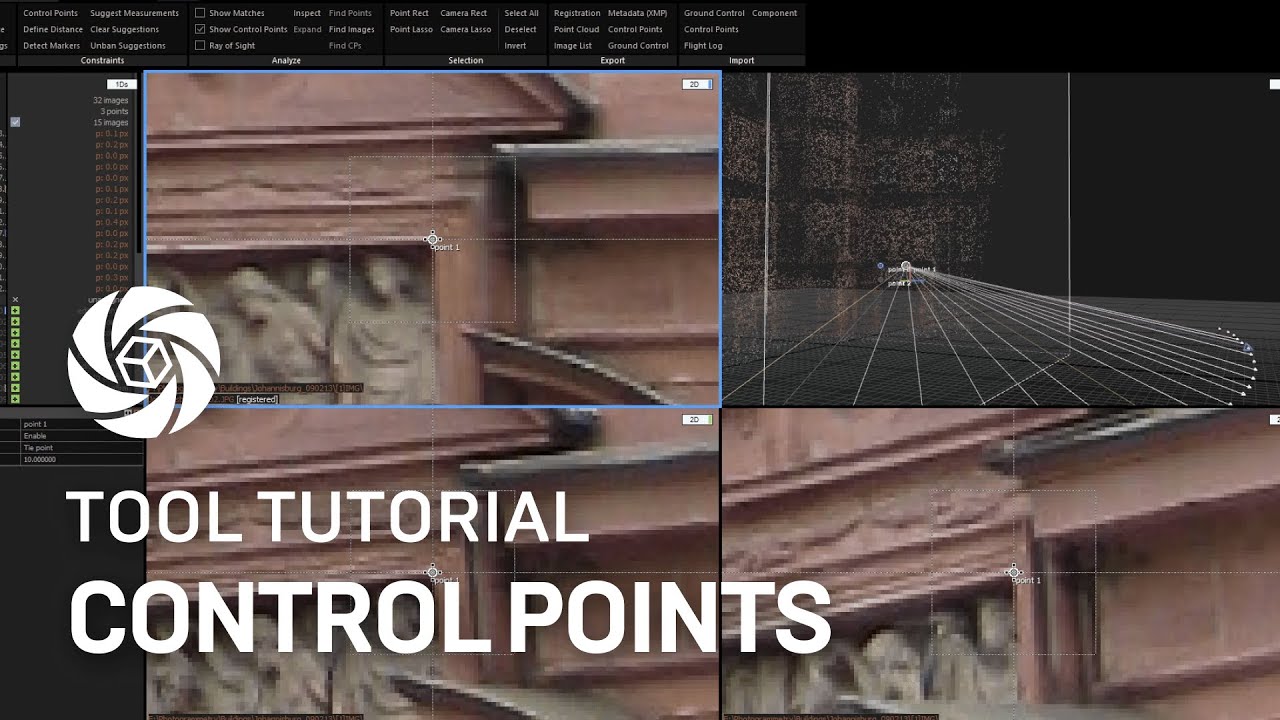
Task: Click Find Images in the Analyze group
Action: (x=351, y=29)
